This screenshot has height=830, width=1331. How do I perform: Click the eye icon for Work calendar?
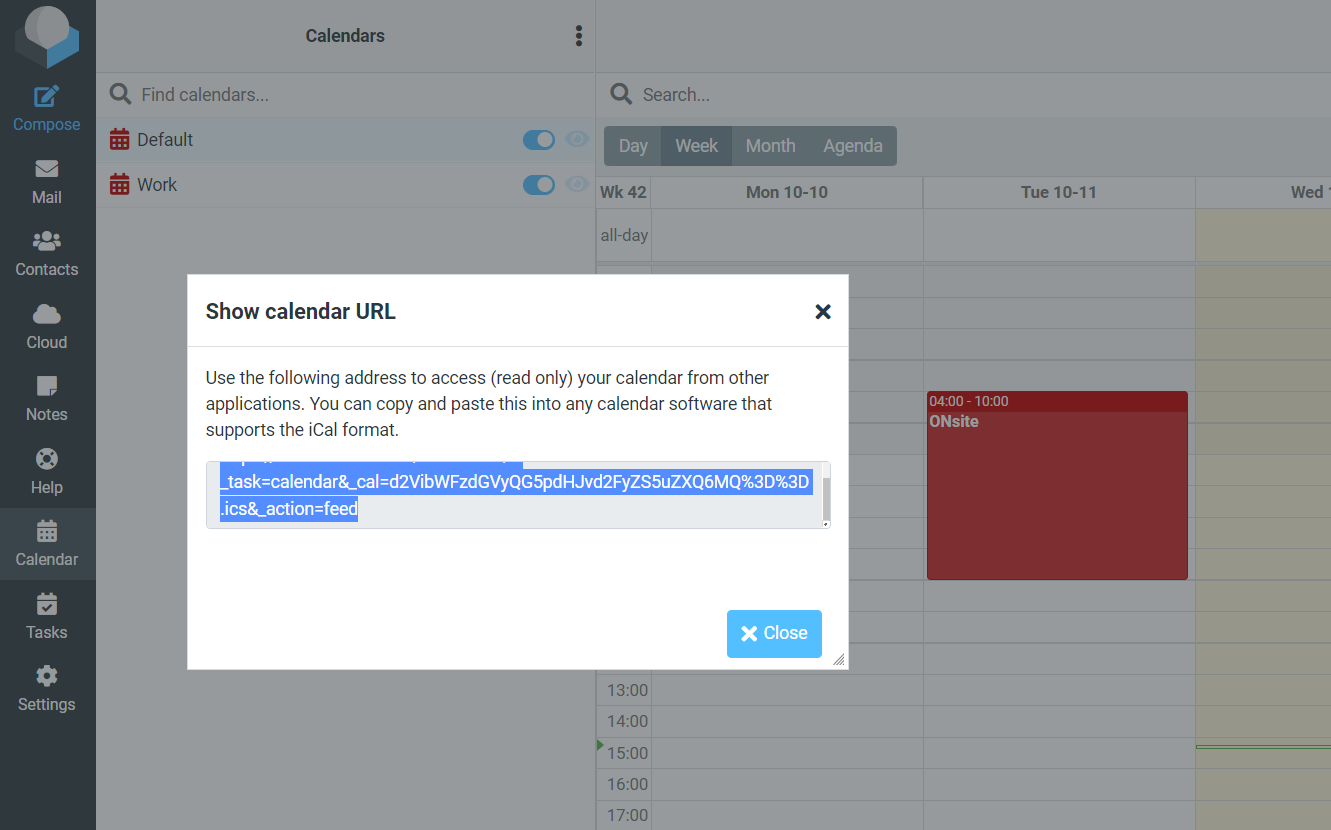(576, 185)
